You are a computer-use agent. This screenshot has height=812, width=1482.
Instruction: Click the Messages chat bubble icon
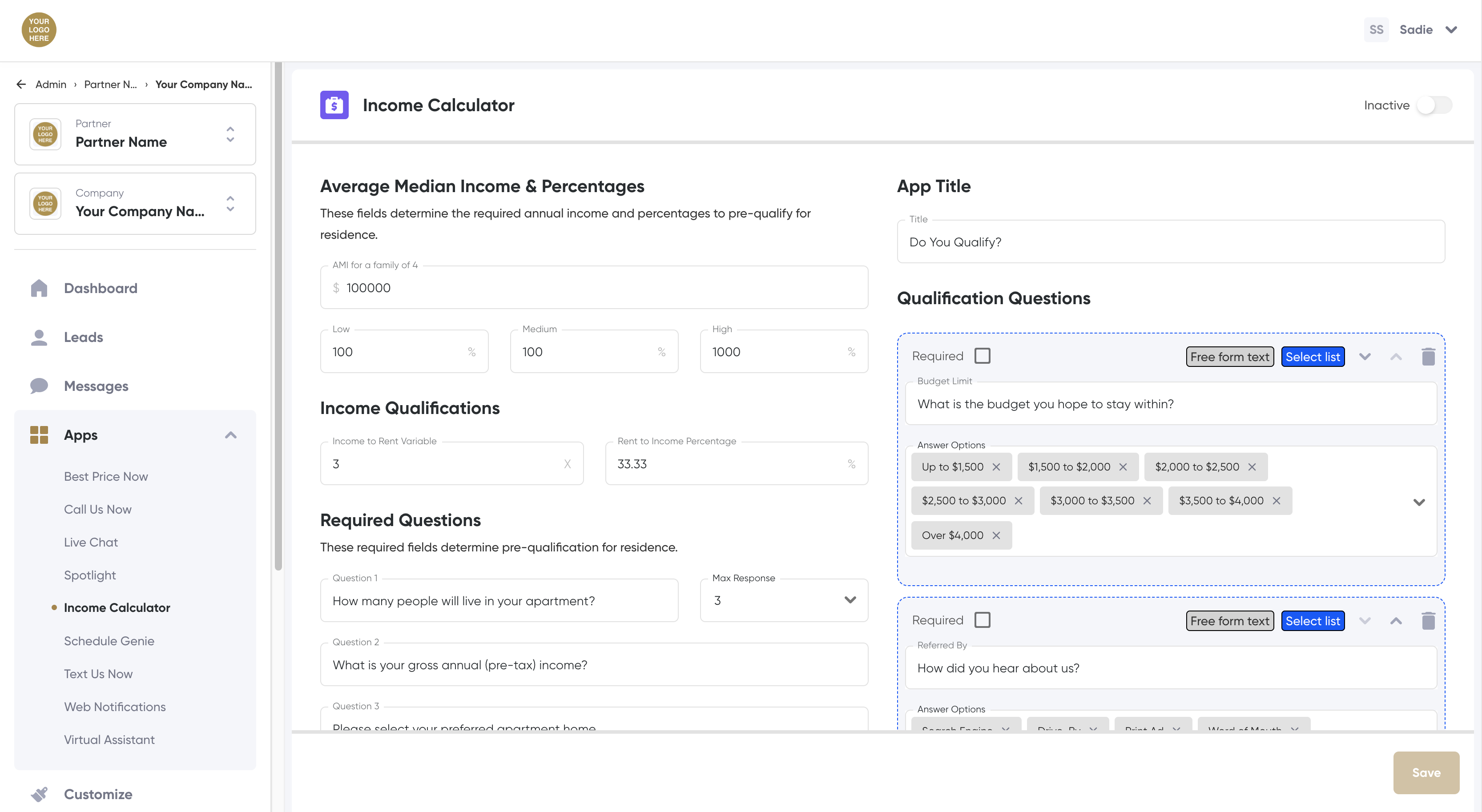click(39, 386)
